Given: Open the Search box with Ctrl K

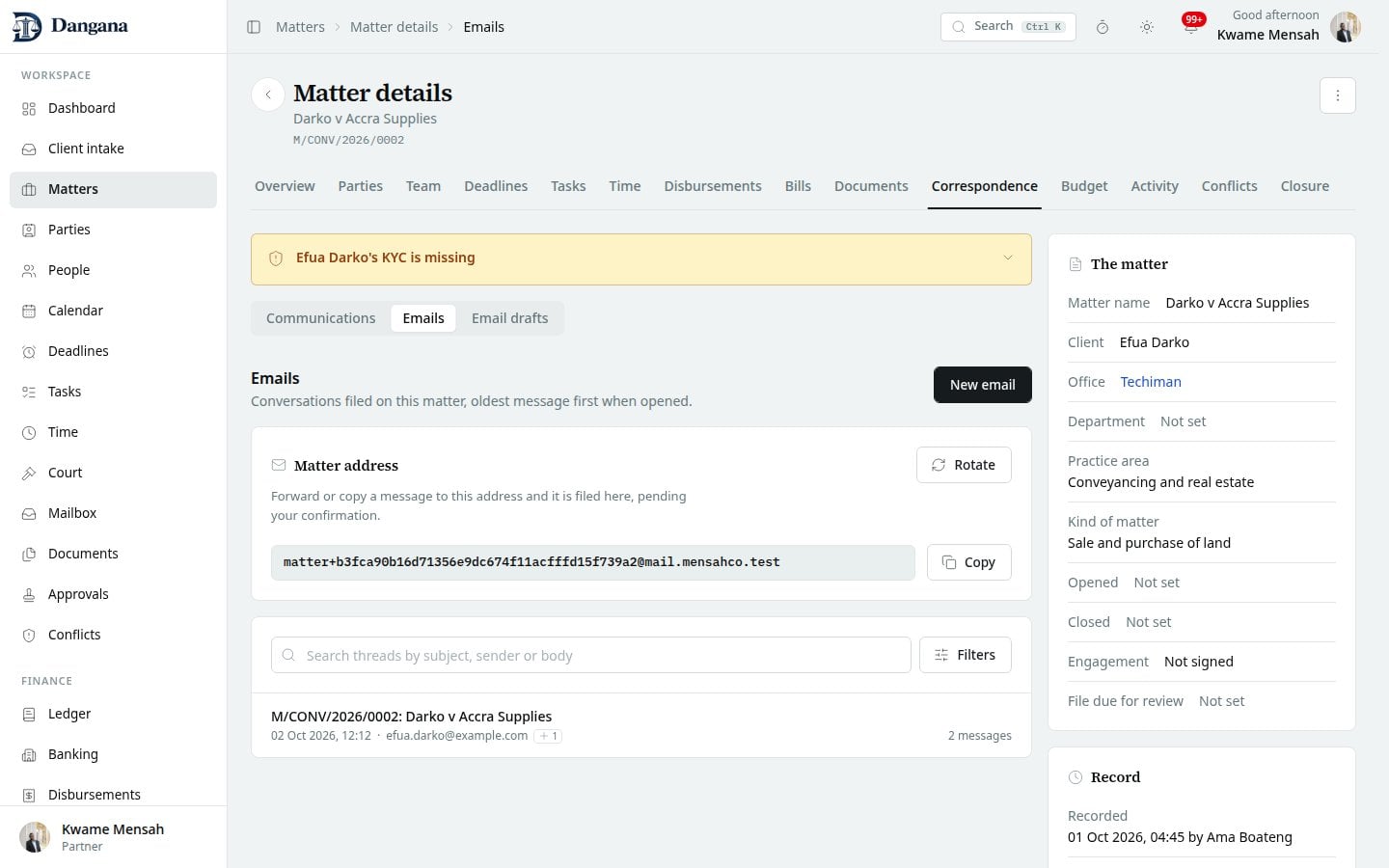Looking at the screenshot, I should [1008, 27].
